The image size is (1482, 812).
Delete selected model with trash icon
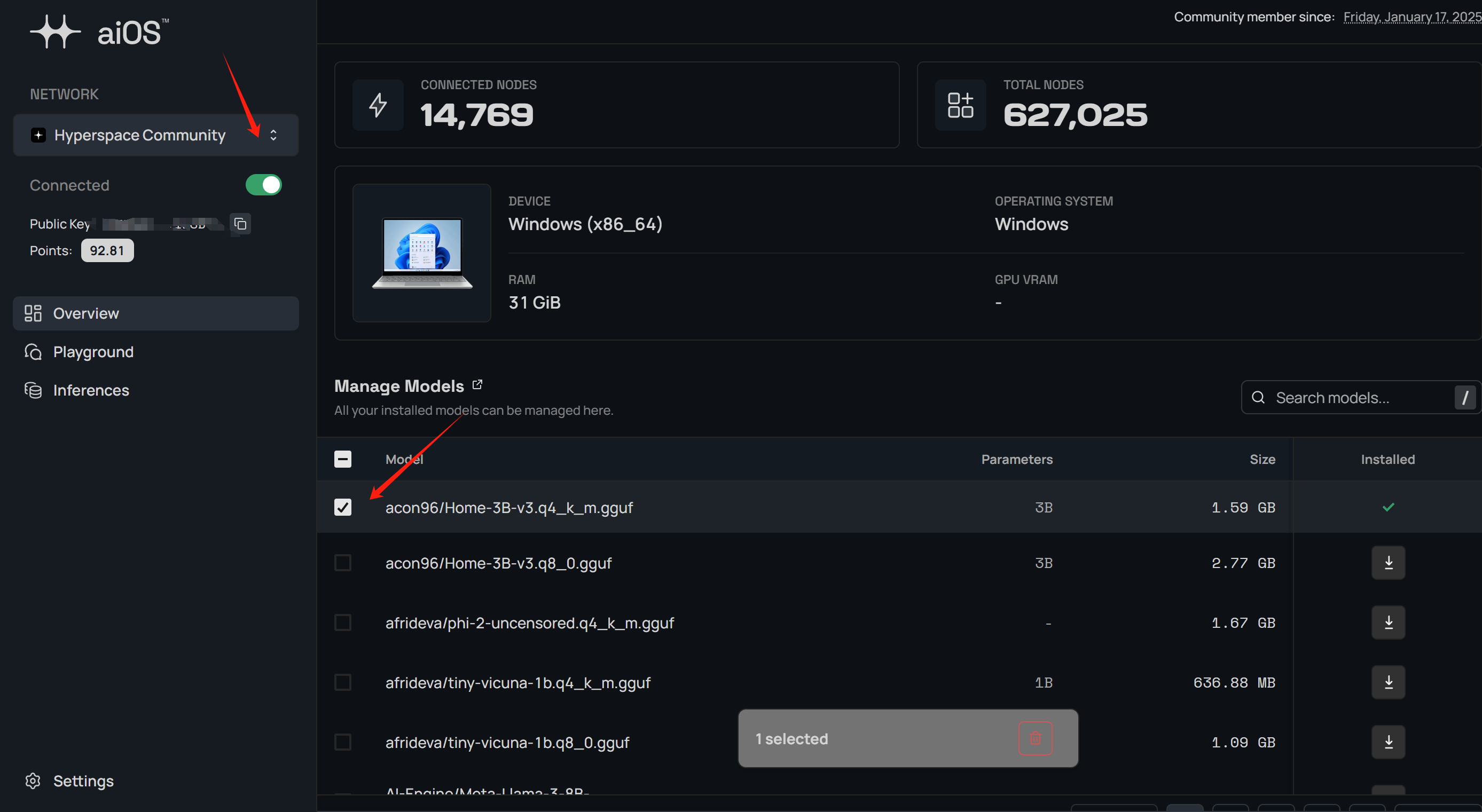(1034, 738)
